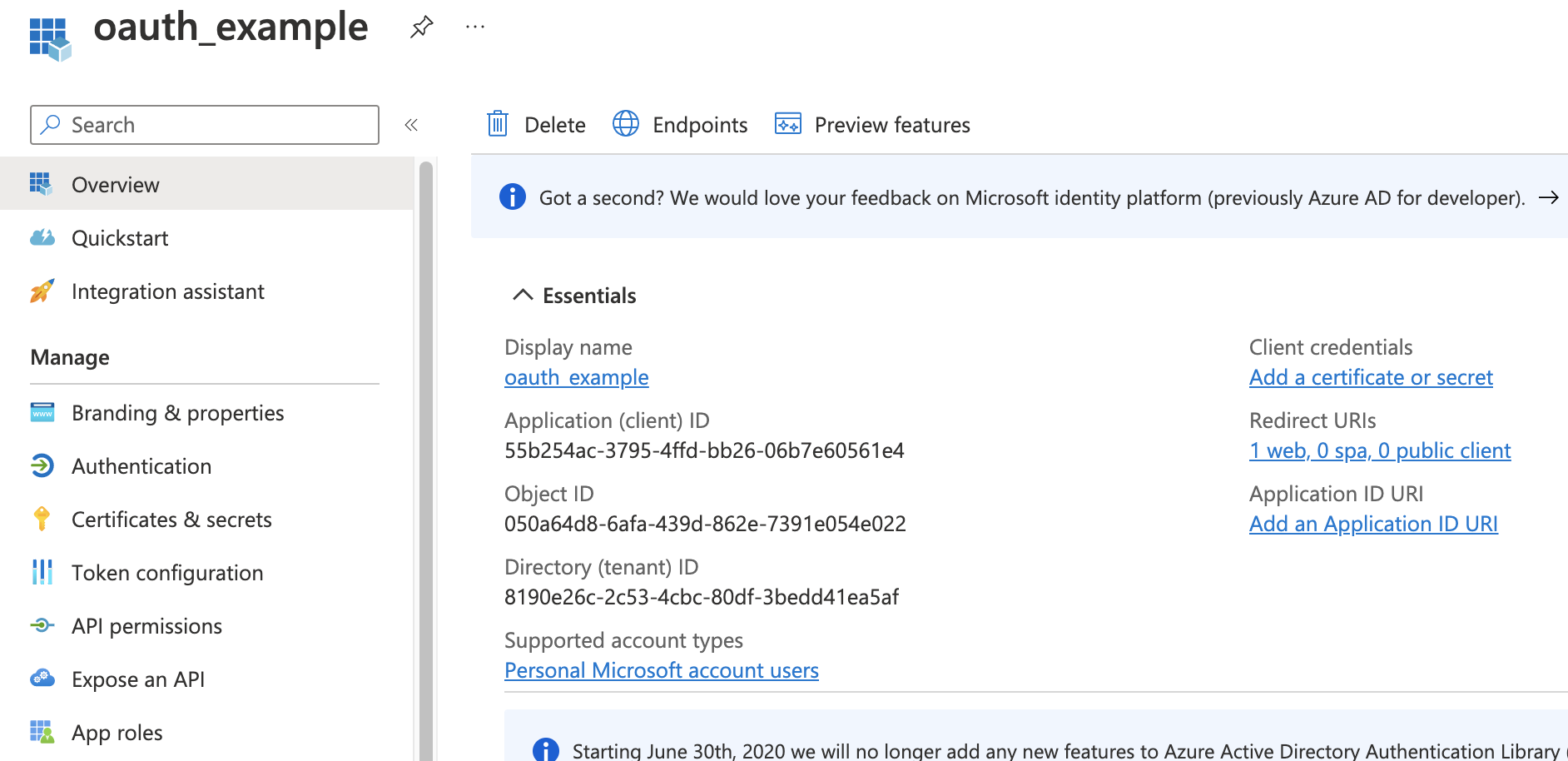Click the API permissions icon
The height and width of the screenshot is (761, 1568).
pos(42,625)
